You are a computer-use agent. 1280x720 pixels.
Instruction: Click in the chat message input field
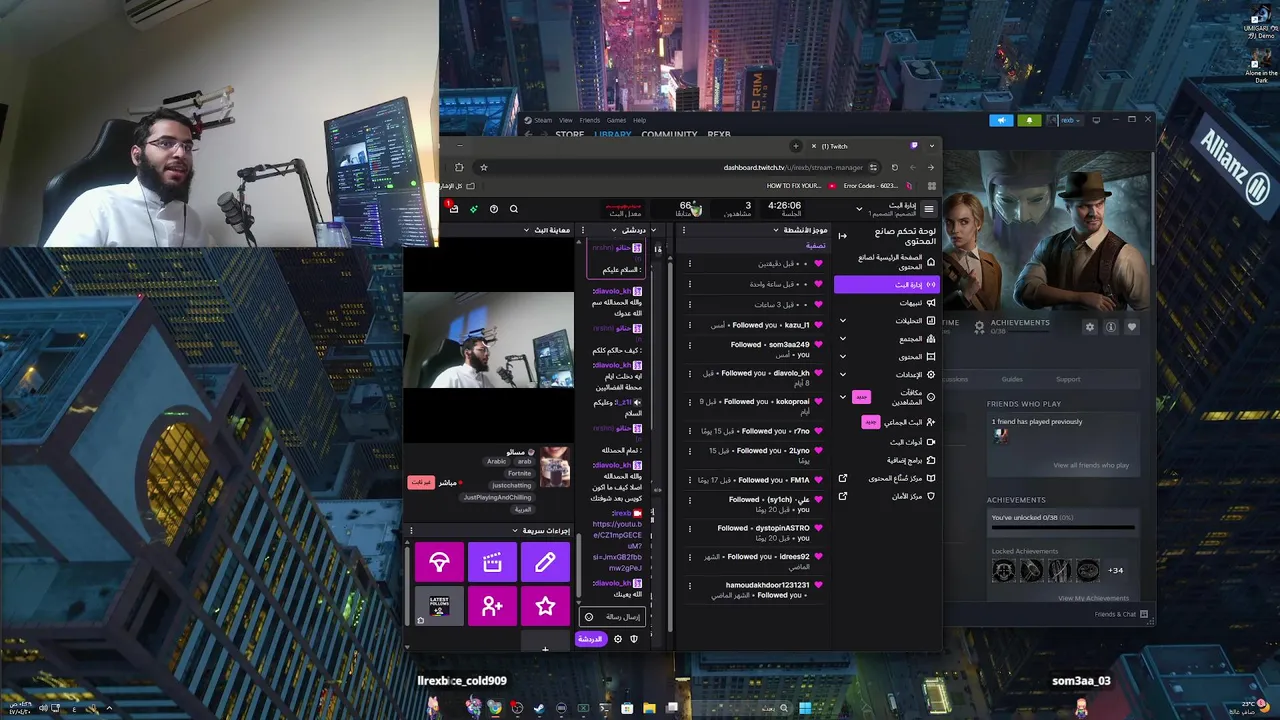tap(612, 617)
